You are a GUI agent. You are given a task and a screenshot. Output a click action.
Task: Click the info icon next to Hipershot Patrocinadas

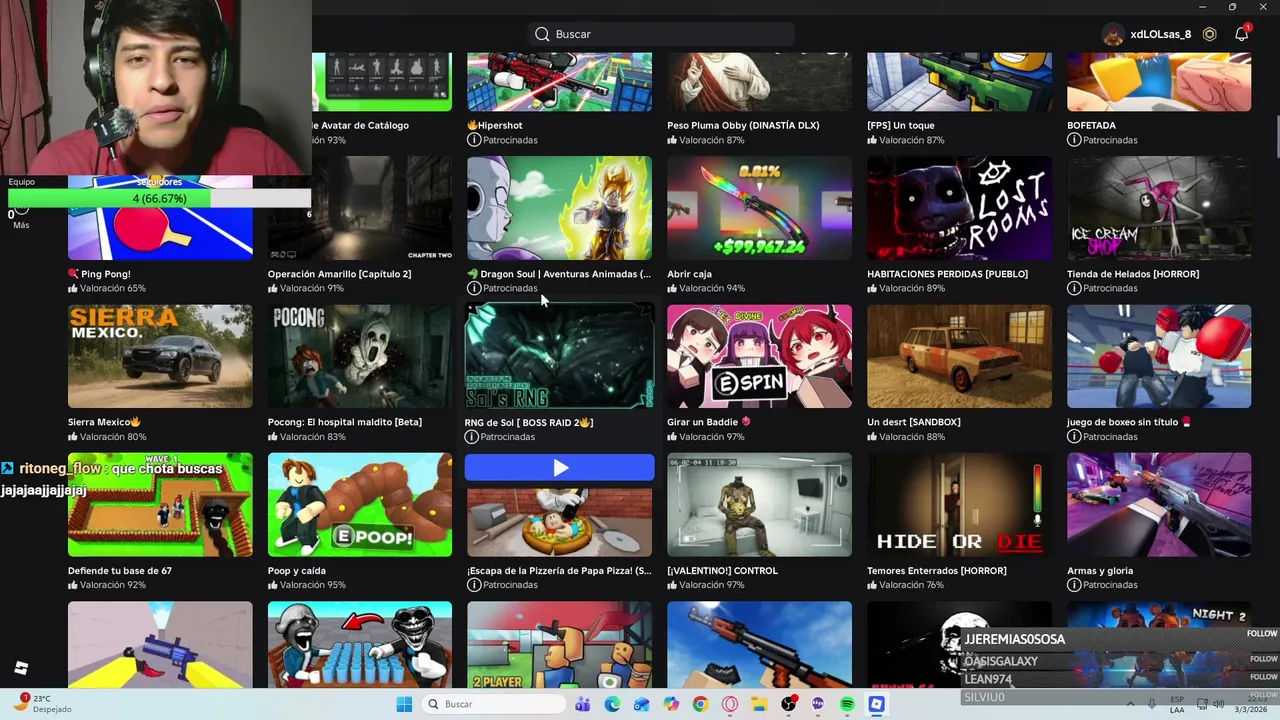(x=474, y=140)
